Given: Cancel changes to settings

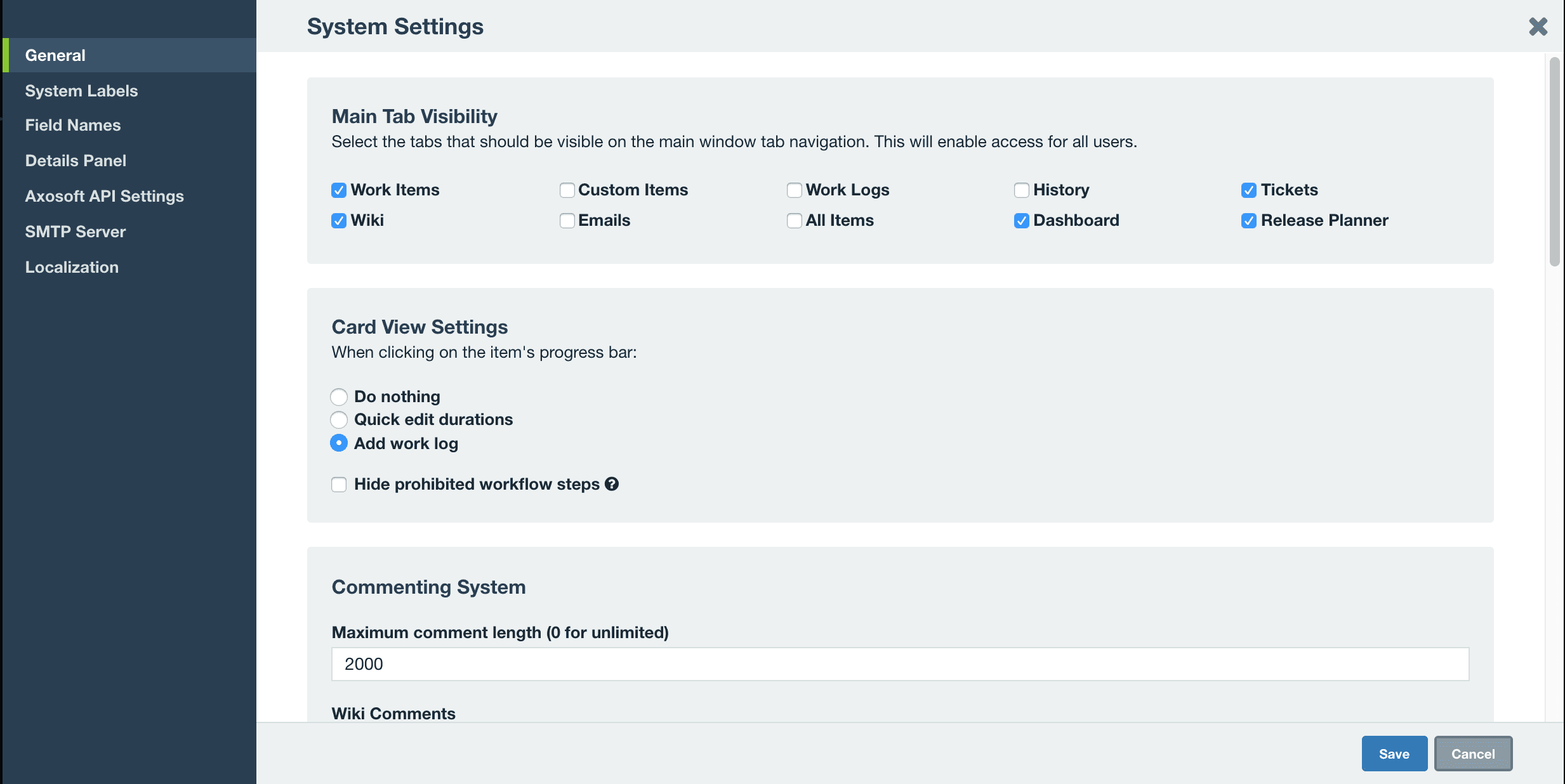Looking at the screenshot, I should point(1473,754).
